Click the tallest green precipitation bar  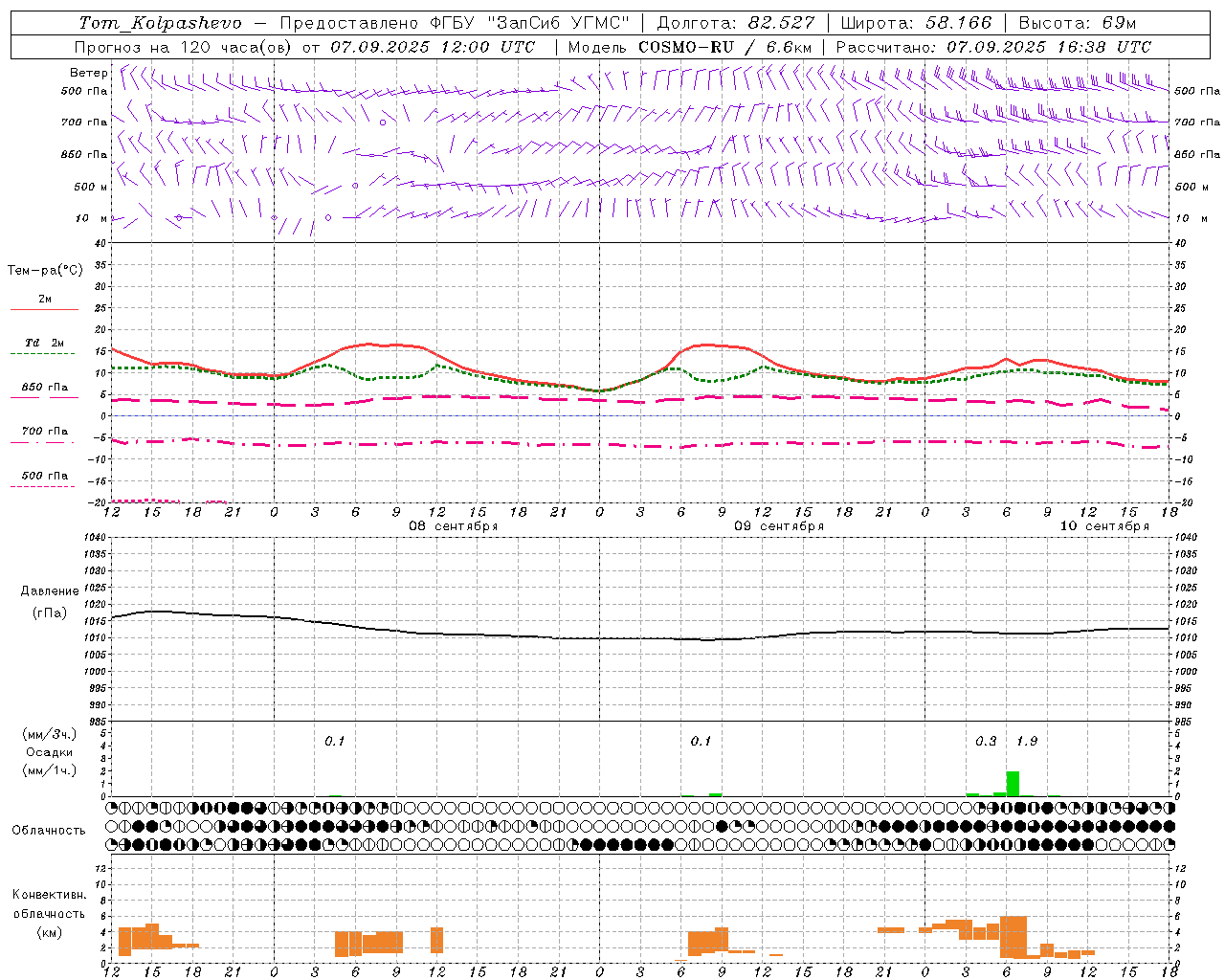click(1013, 783)
